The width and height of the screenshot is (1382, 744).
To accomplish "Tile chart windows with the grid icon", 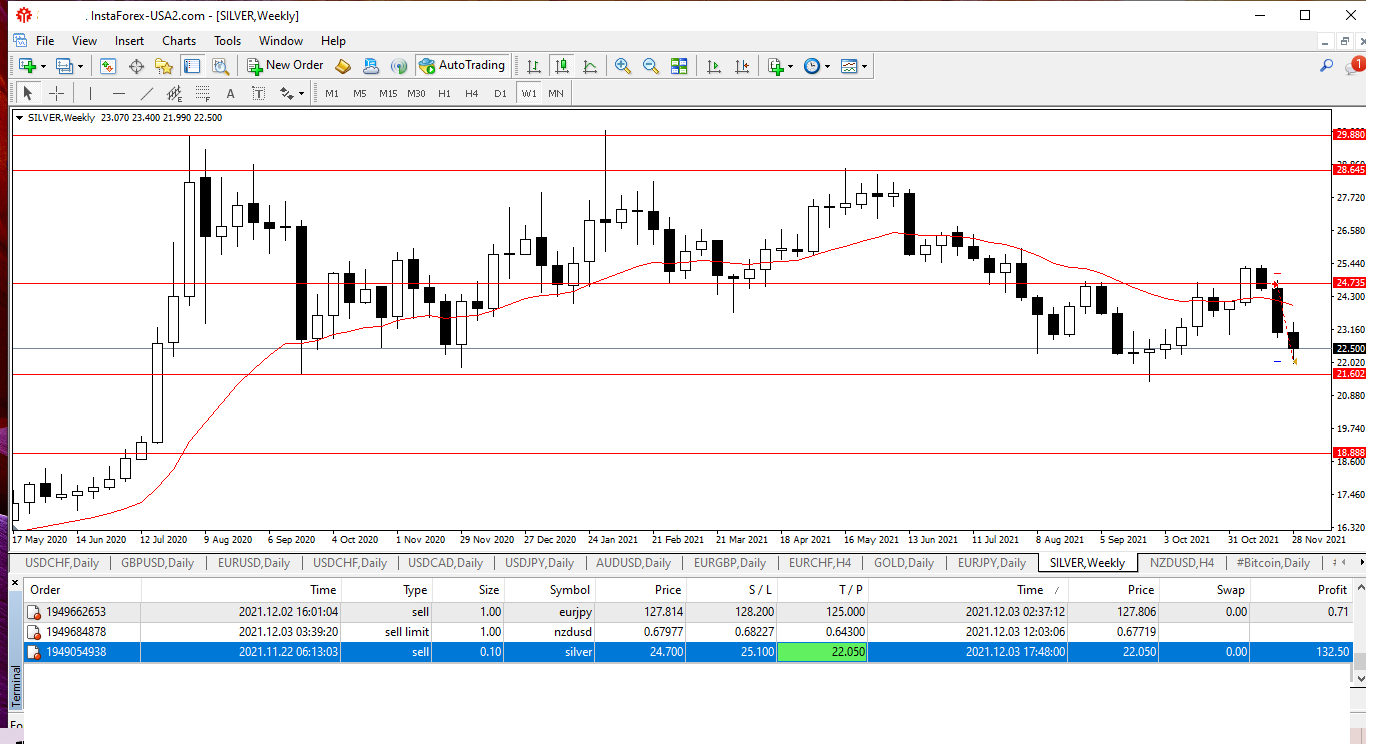I will coord(679,66).
